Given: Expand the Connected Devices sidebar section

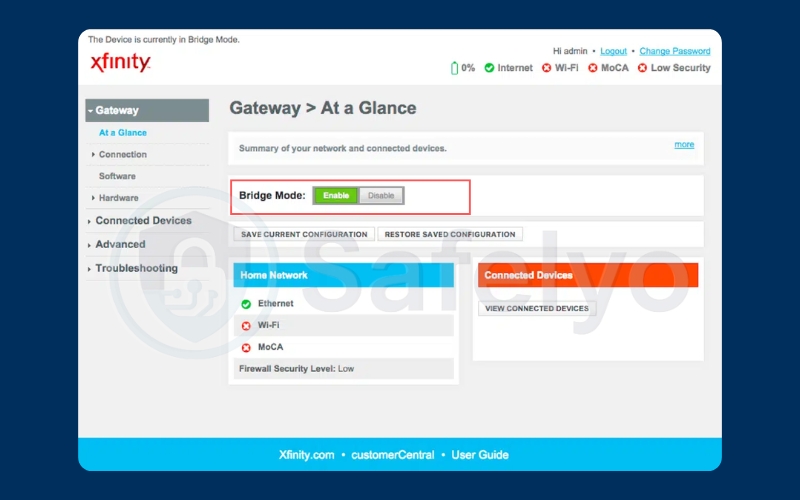Looking at the screenshot, I should 143,221.
